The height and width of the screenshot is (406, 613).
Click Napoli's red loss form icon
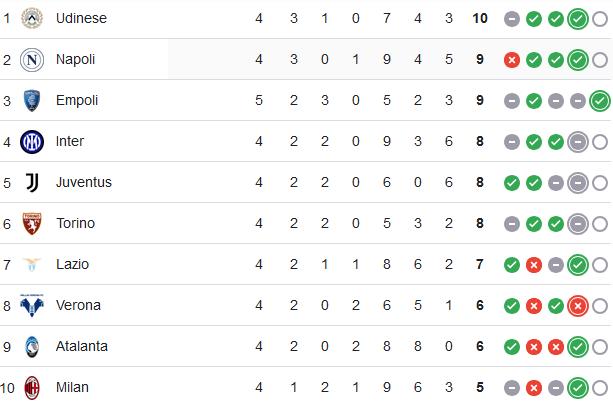point(512,60)
